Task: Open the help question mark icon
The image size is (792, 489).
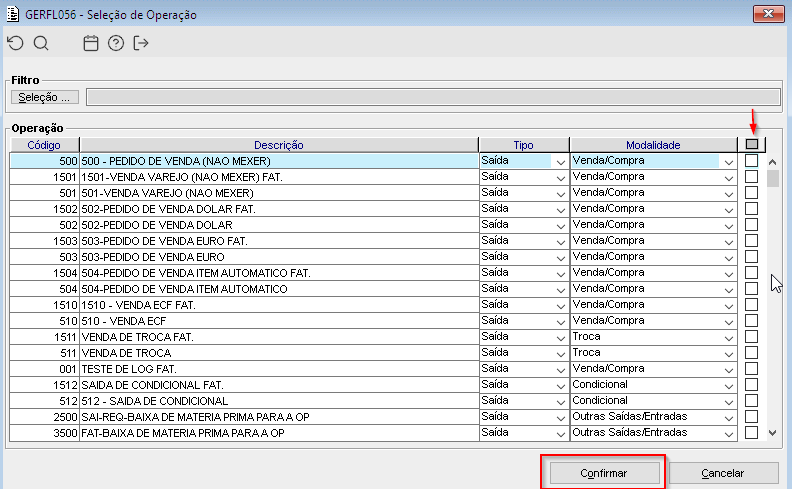Action: (116, 43)
